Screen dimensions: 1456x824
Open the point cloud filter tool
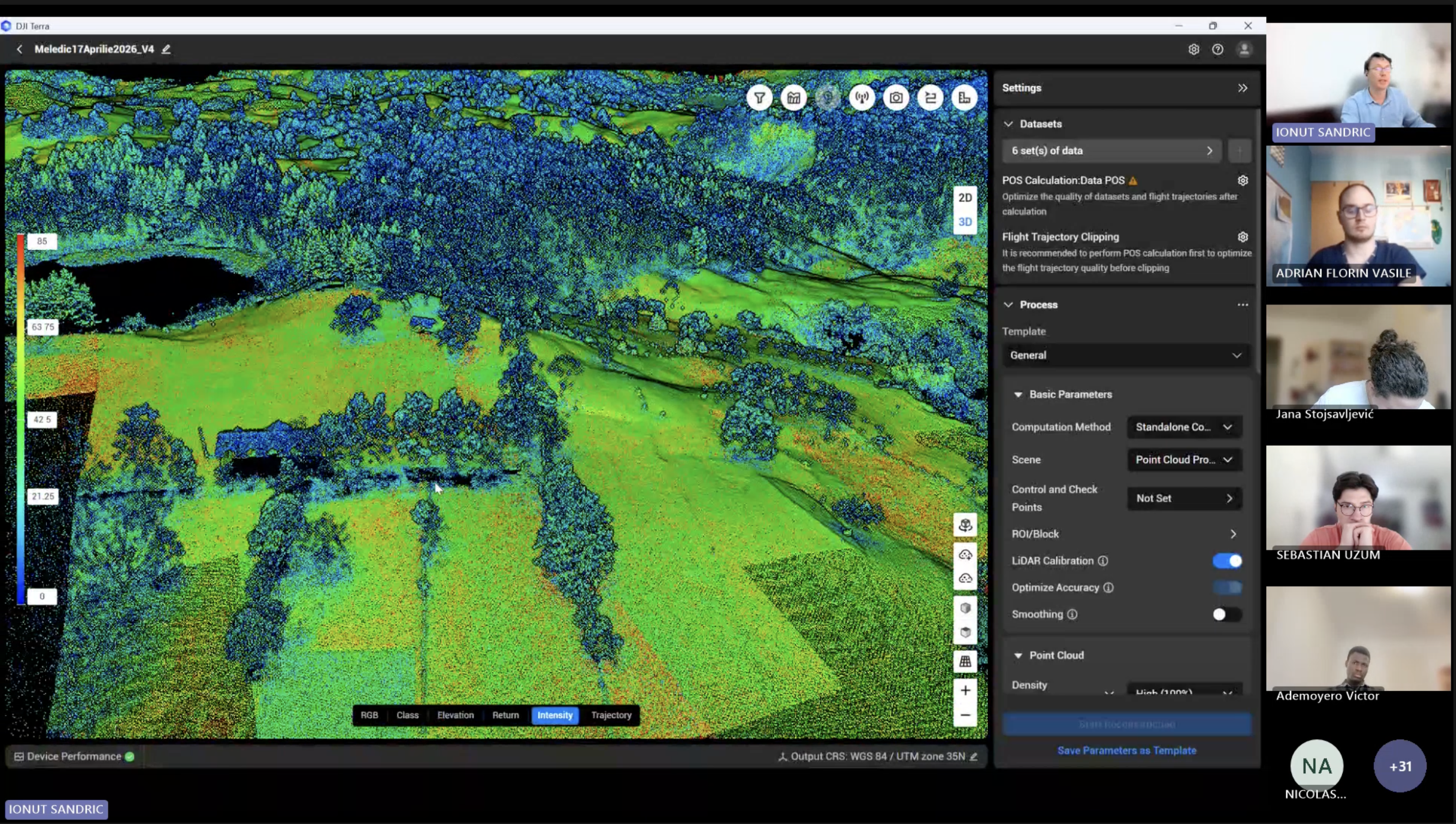759,98
